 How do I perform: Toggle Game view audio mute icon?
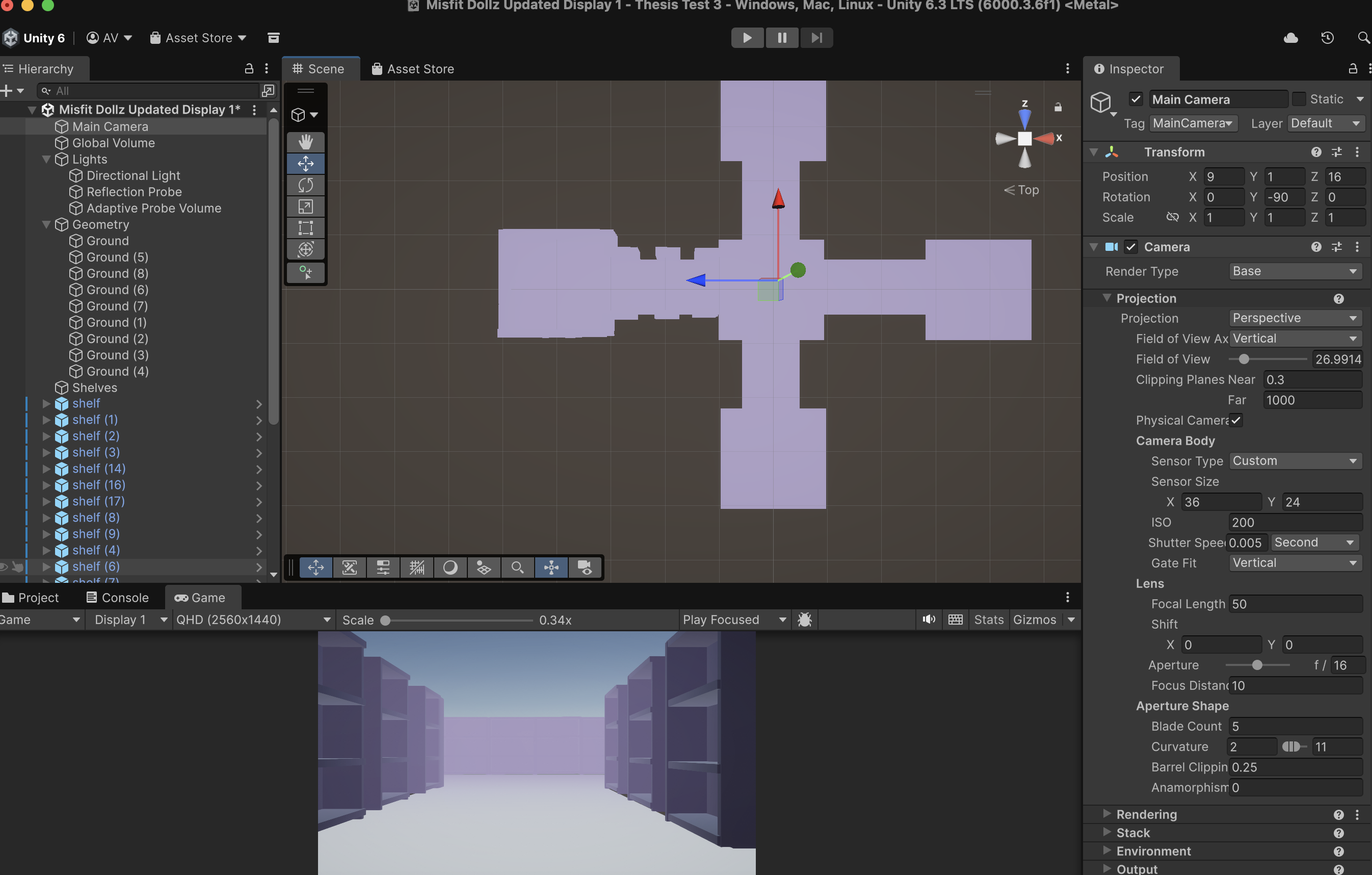(x=928, y=620)
